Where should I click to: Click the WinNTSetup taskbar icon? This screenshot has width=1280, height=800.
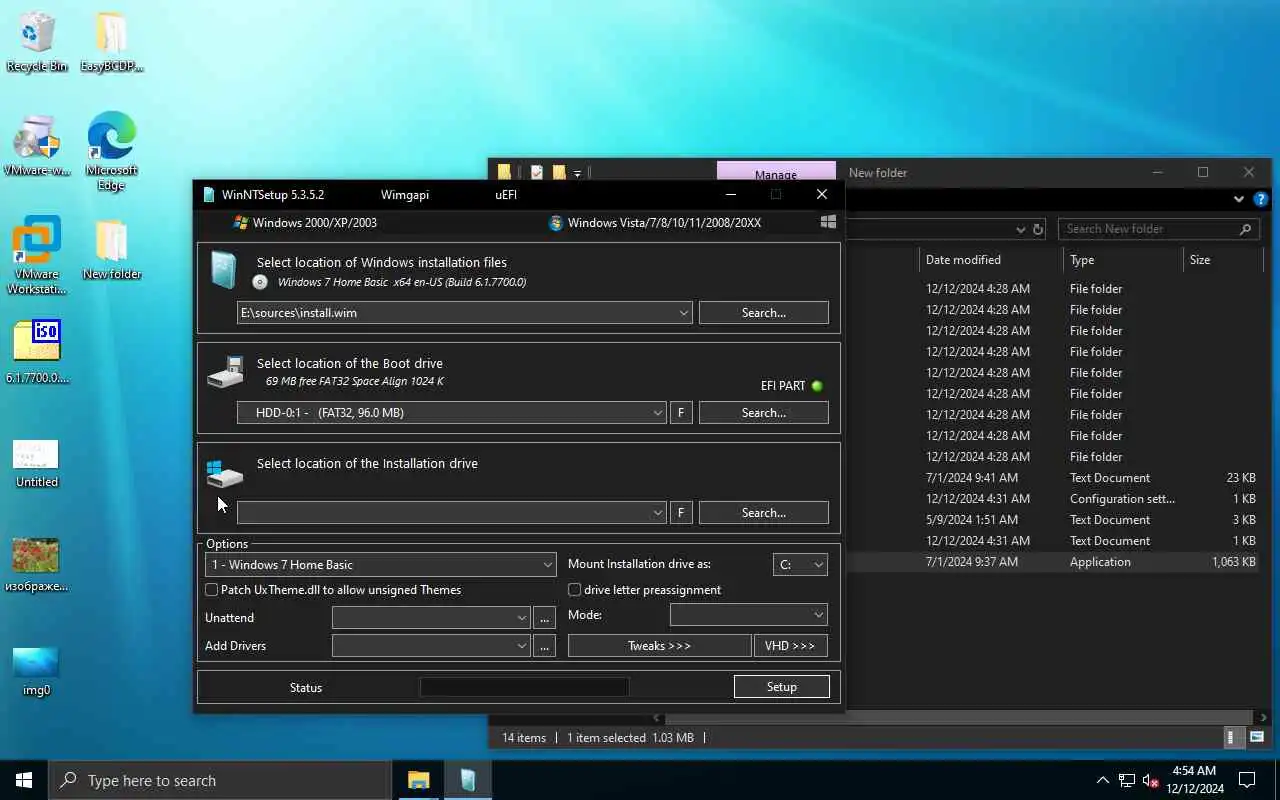pos(468,780)
